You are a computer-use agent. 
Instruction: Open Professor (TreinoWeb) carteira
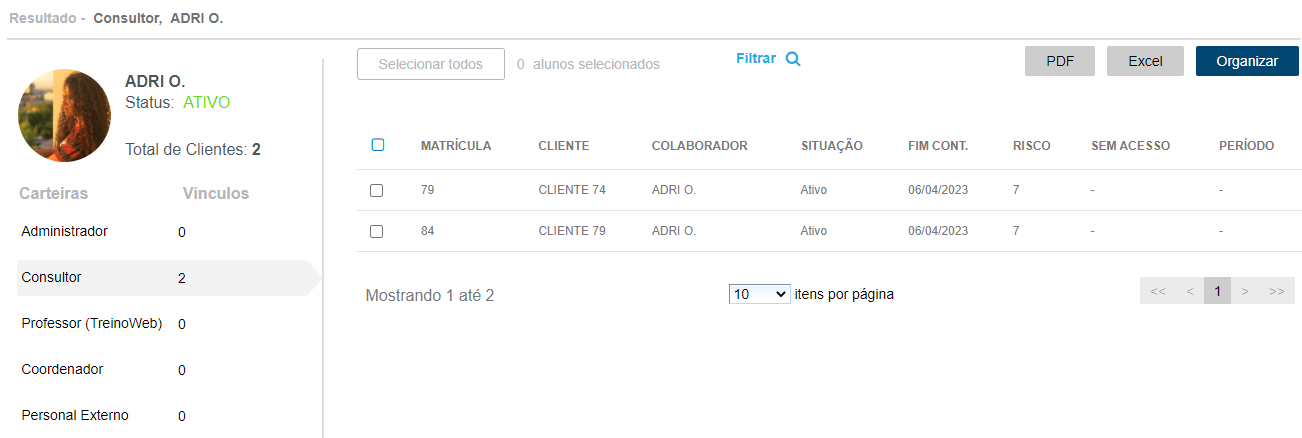tap(91, 323)
